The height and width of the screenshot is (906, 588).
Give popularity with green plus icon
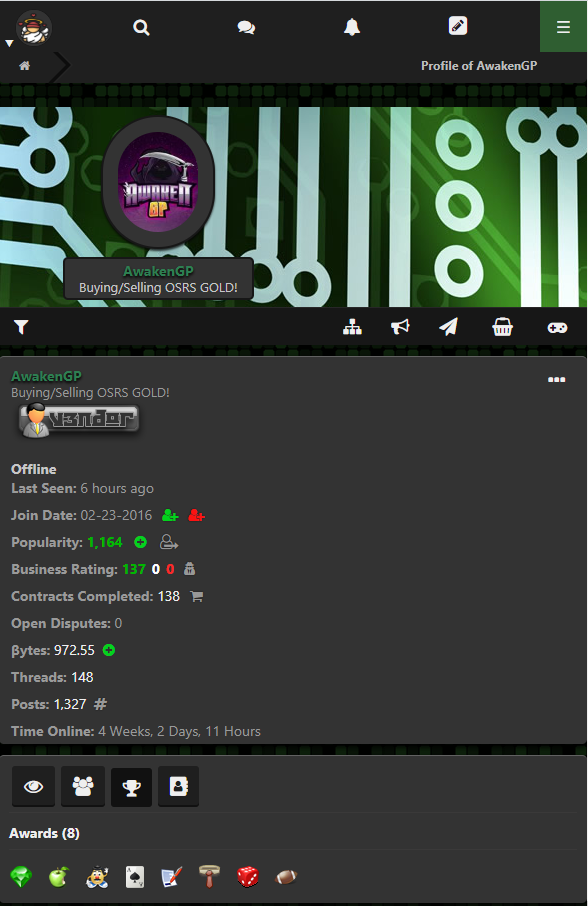pos(140,542)
